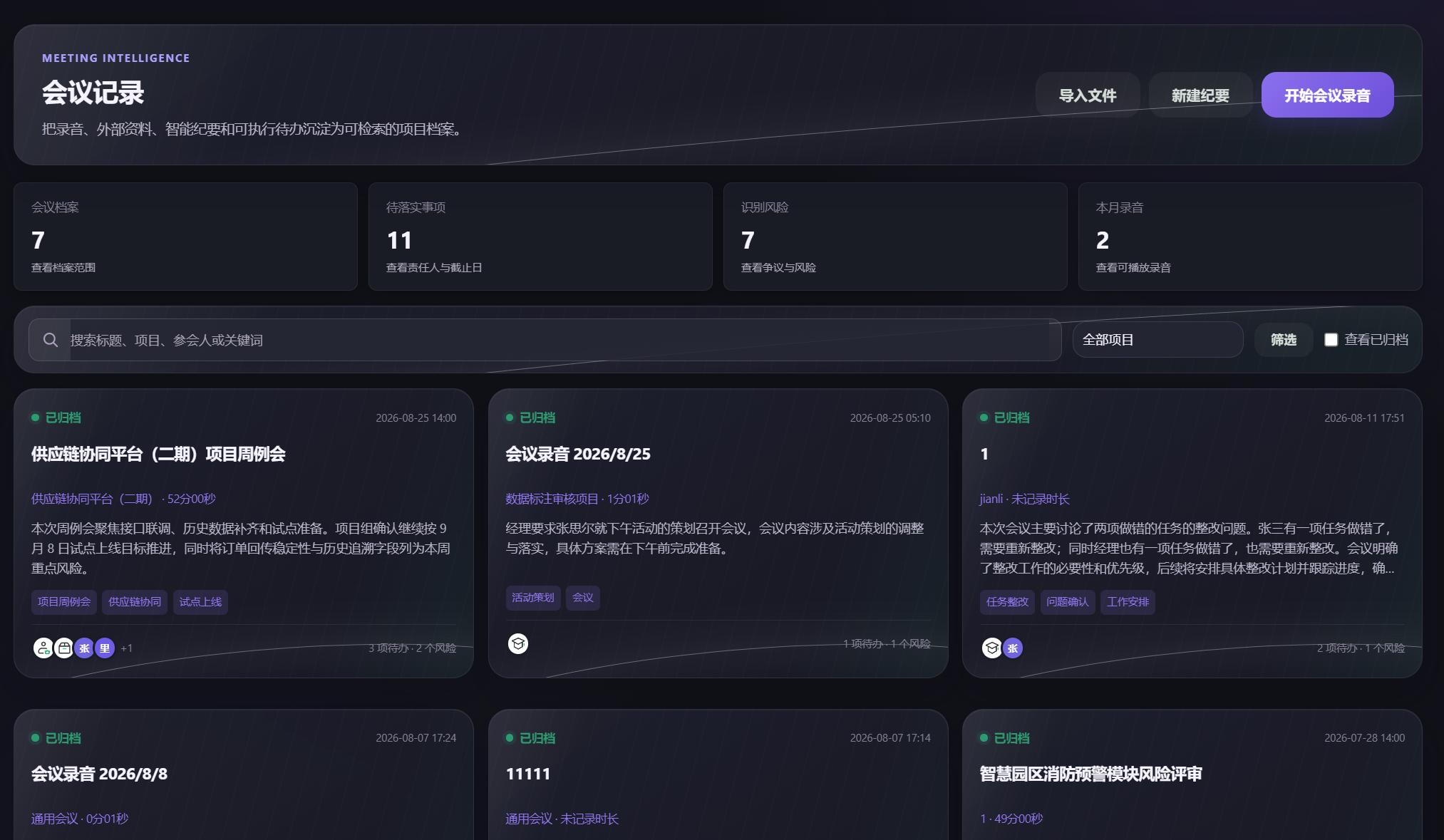Viewport: 1444px width, 840px height.
Task: Open the 待落实事项 stat card
Action: click(540, 237)
